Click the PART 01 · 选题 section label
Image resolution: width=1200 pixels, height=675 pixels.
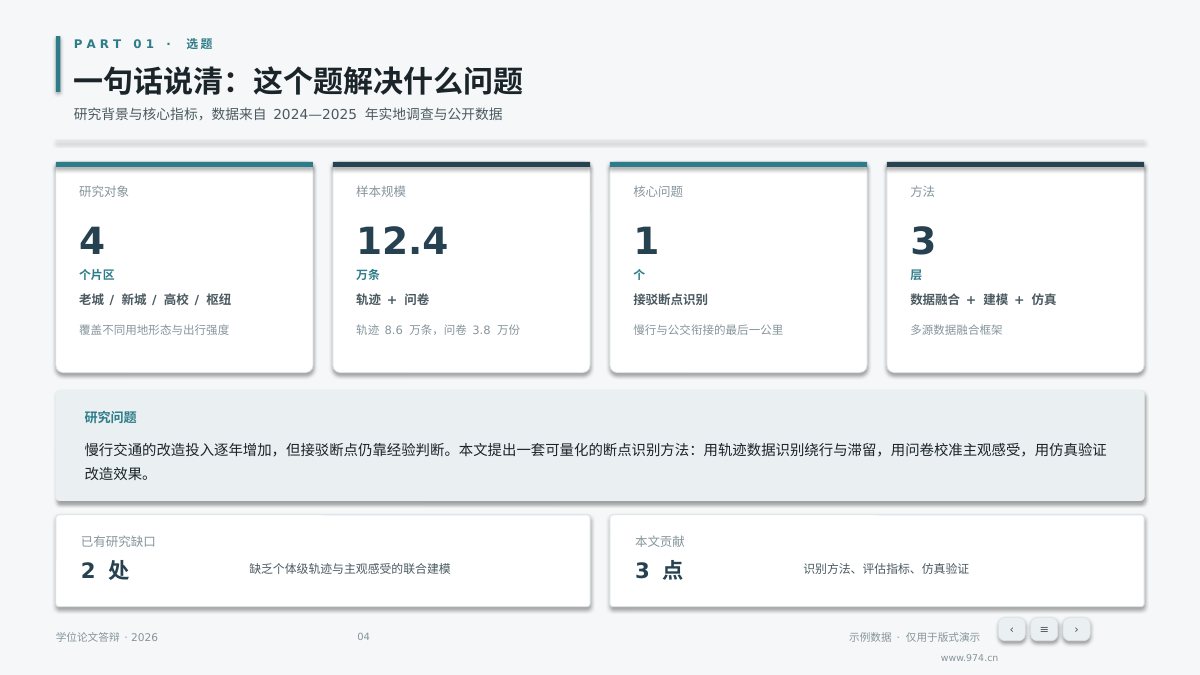point(143,44)
